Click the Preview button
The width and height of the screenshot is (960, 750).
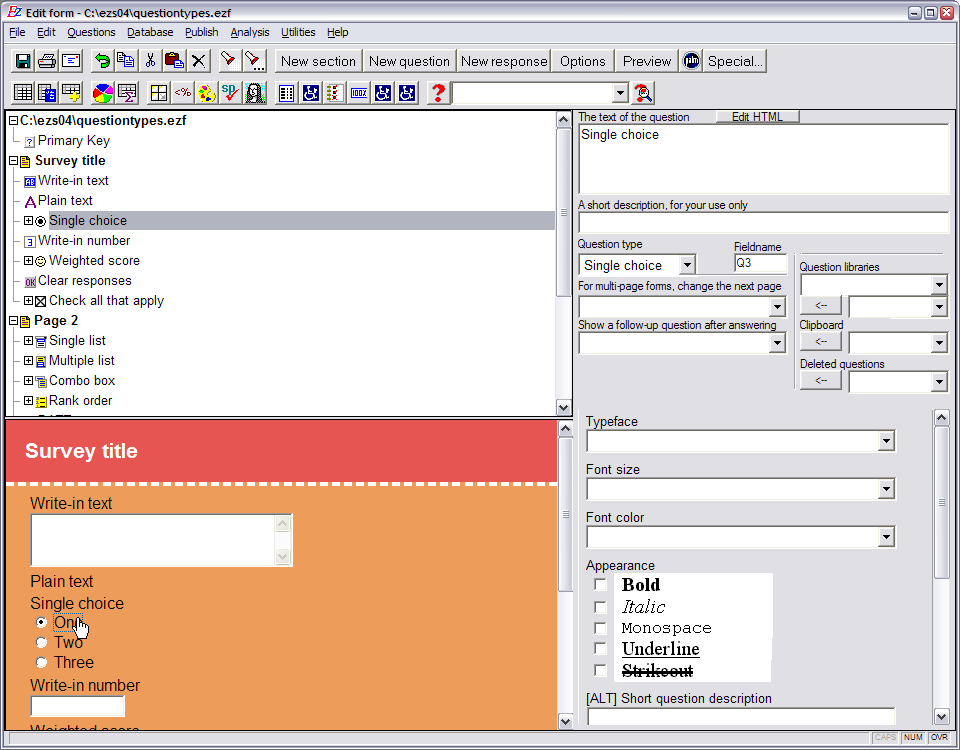click(647, 61)
